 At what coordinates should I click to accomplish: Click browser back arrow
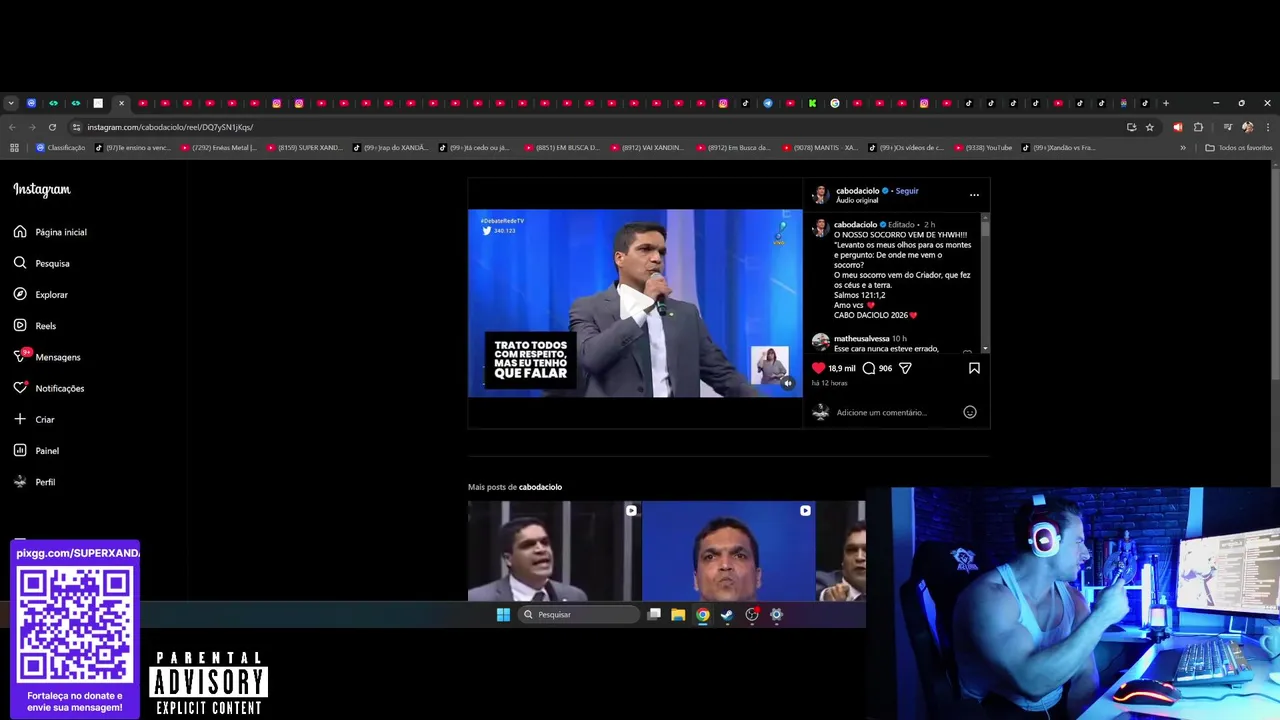coord(12,127)
